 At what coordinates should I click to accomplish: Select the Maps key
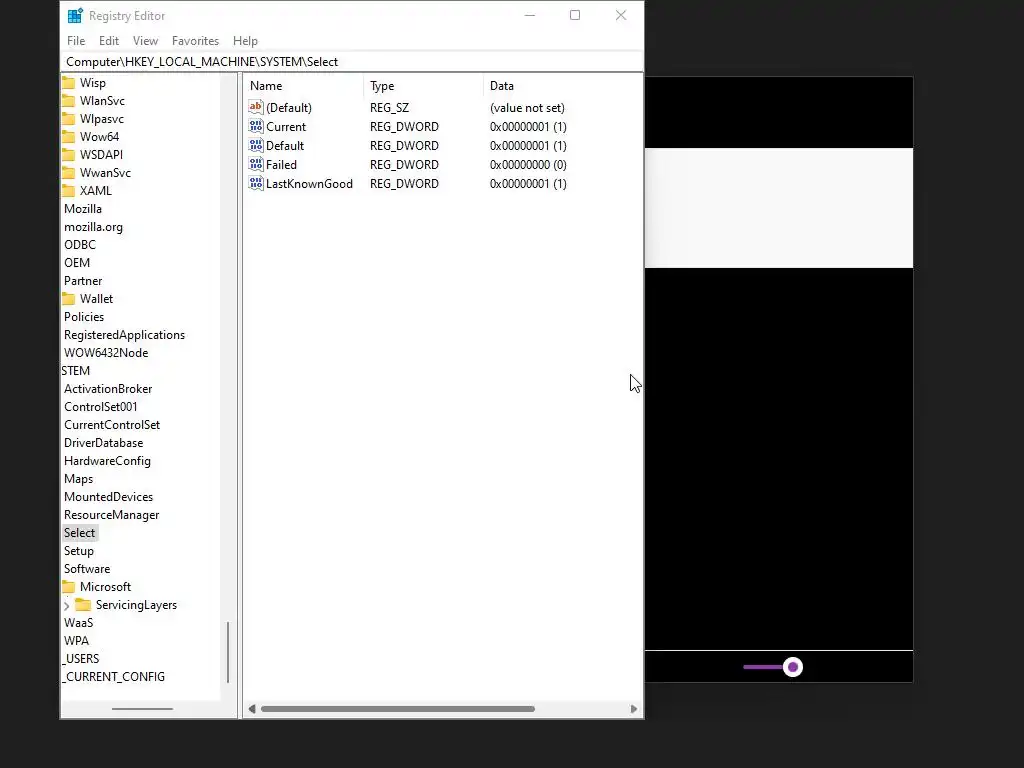(78, 479)
